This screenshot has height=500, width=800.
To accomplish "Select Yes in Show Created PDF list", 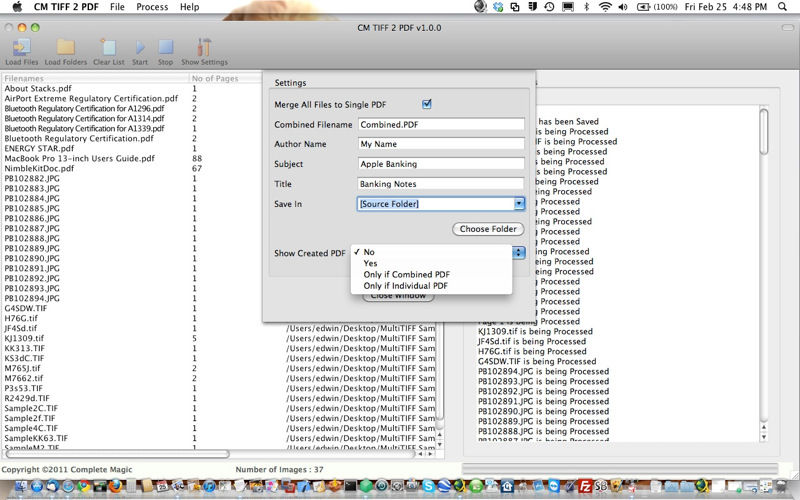I will 431,263.
